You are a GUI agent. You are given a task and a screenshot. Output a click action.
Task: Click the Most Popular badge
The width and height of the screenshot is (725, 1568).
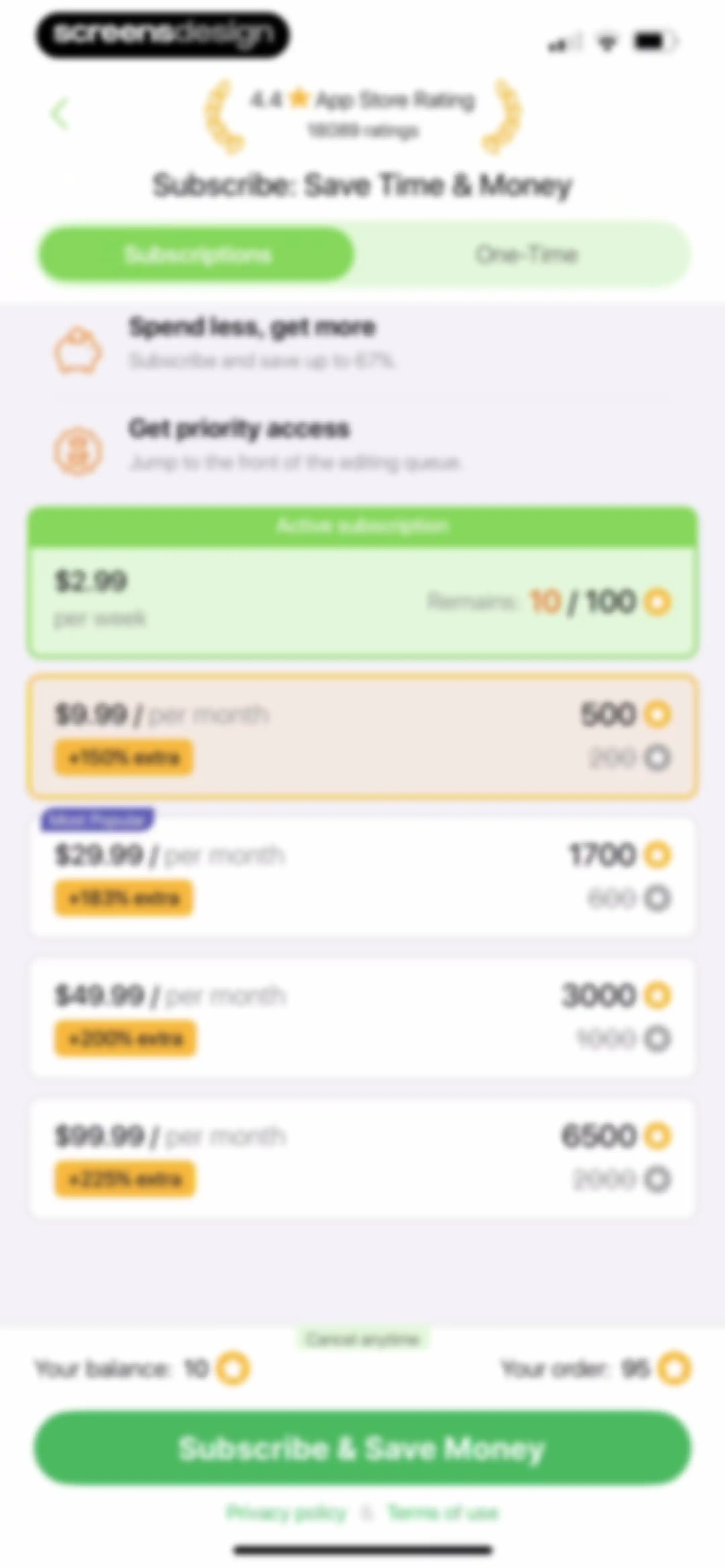click(x=97, y=820)
